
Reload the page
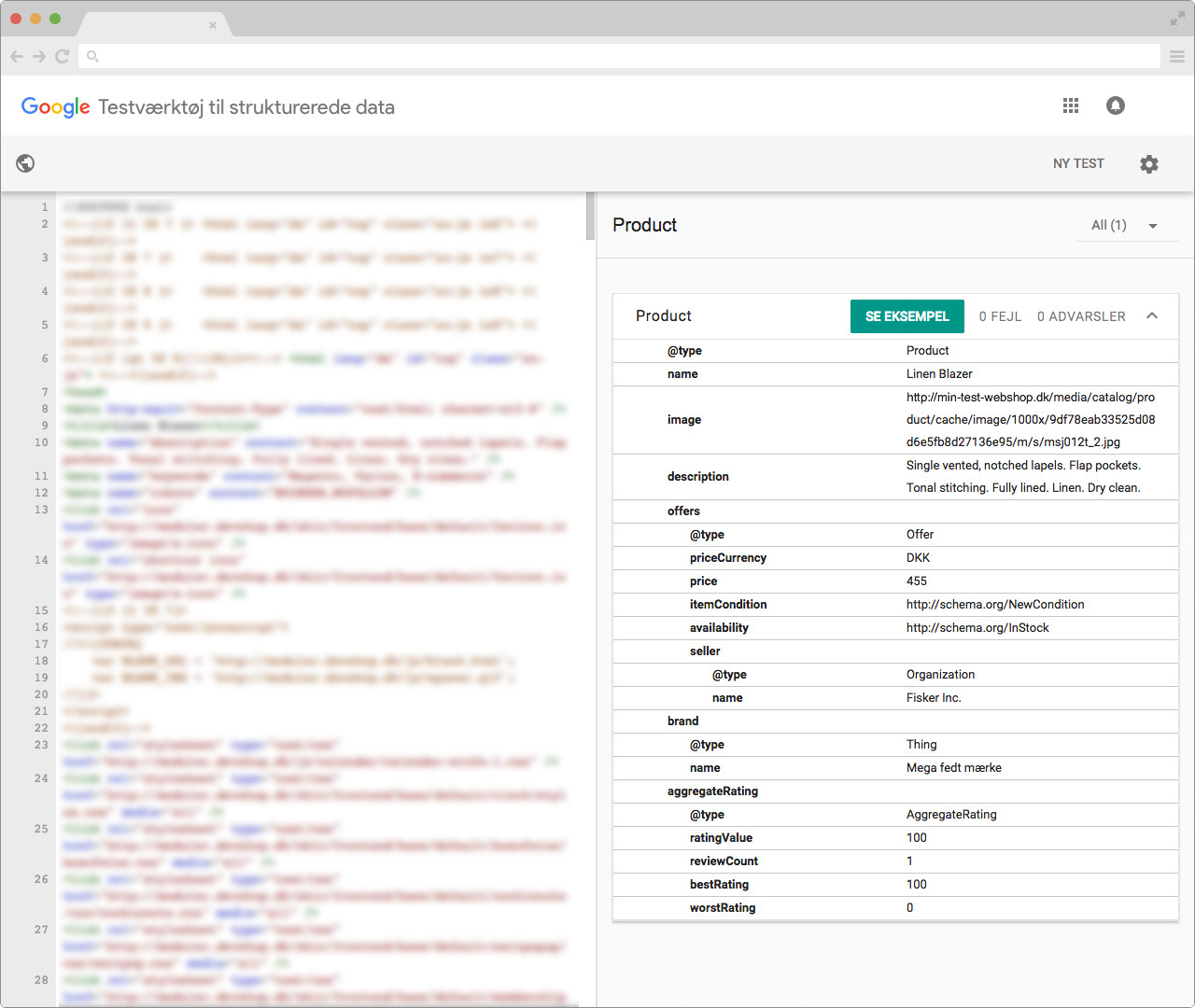pos(63,57)
